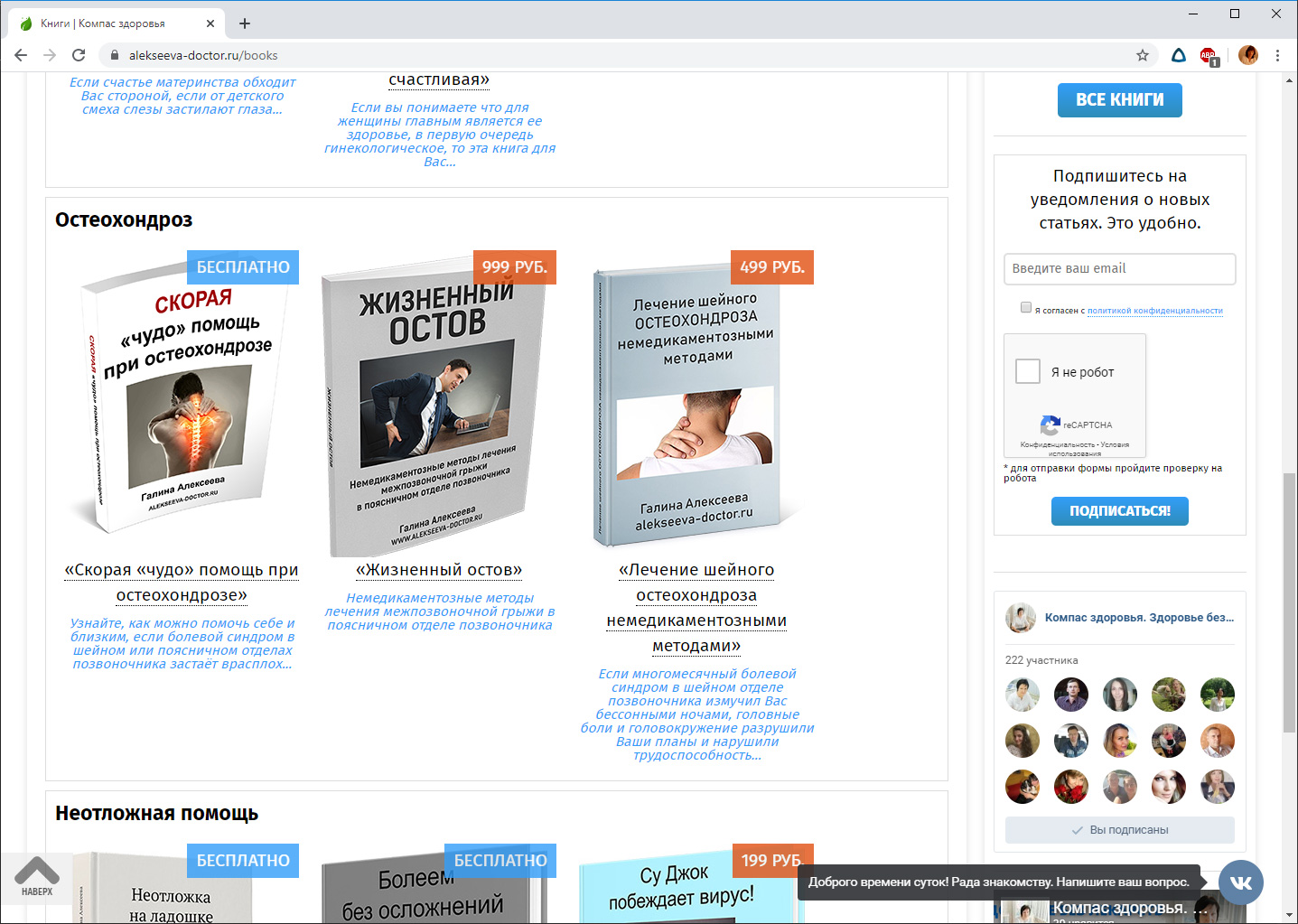This screenshot has height=924, width=1298.
Task: Click the VK group avatar logo
Action: (1021, 618)
